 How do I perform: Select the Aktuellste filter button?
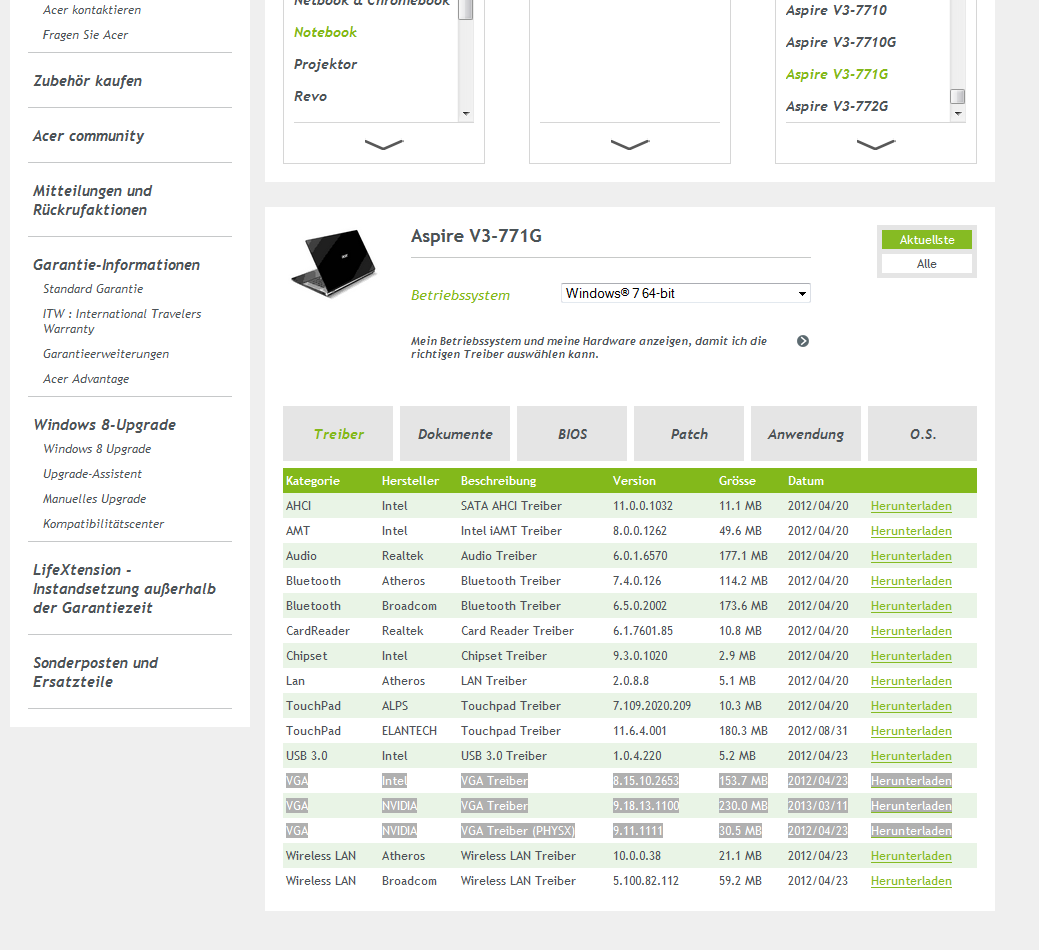(926, 240)
